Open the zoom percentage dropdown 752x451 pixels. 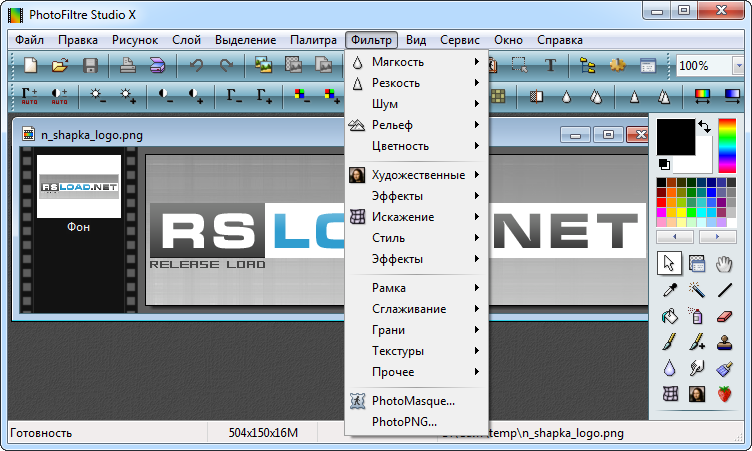739,66
